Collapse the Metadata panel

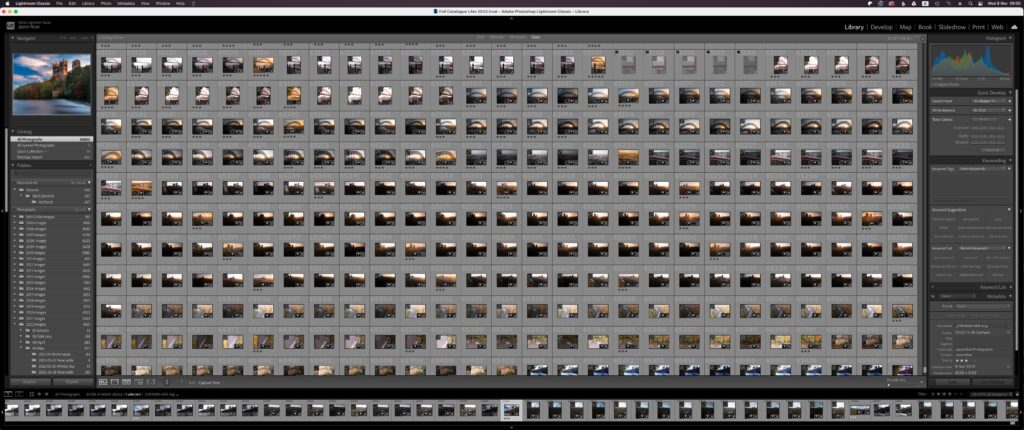coord(1010,296)
